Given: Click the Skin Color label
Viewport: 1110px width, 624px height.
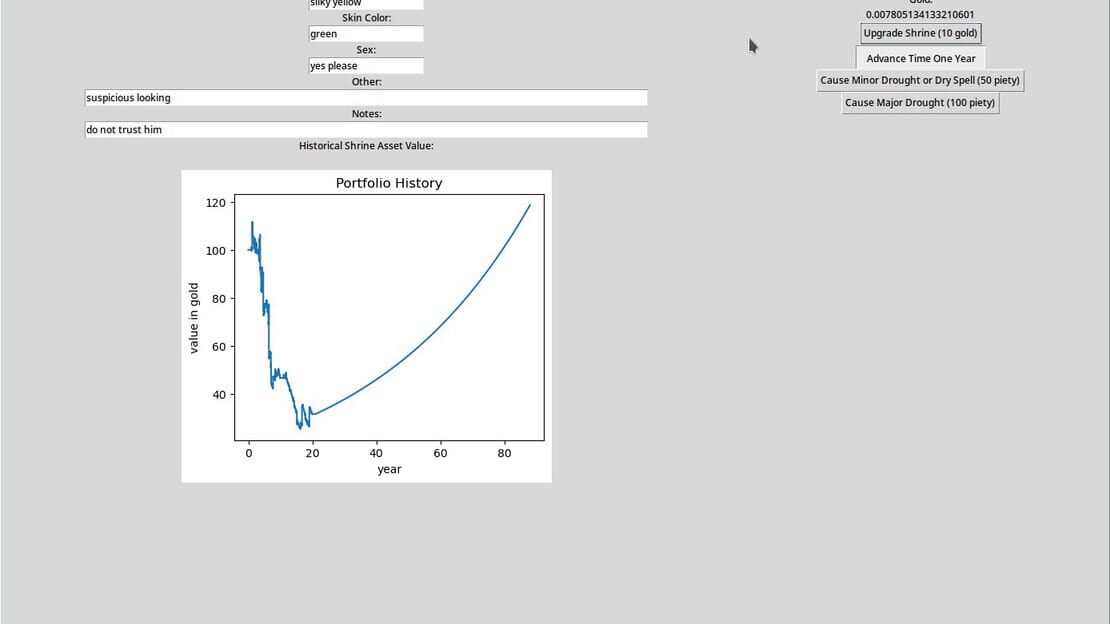Looking at the screenshot, I should click(366, 18).
